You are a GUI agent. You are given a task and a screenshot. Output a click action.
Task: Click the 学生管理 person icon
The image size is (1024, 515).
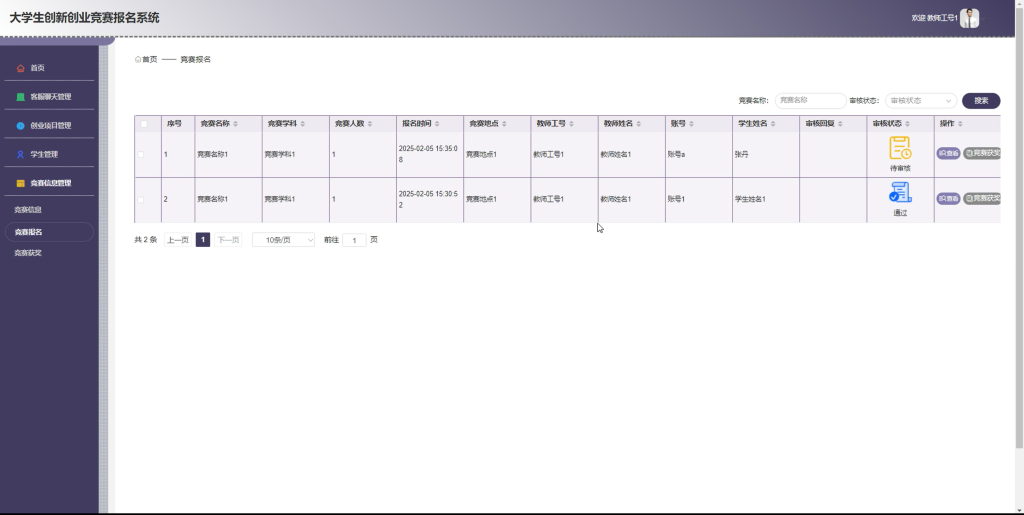[x=20, y=154]
